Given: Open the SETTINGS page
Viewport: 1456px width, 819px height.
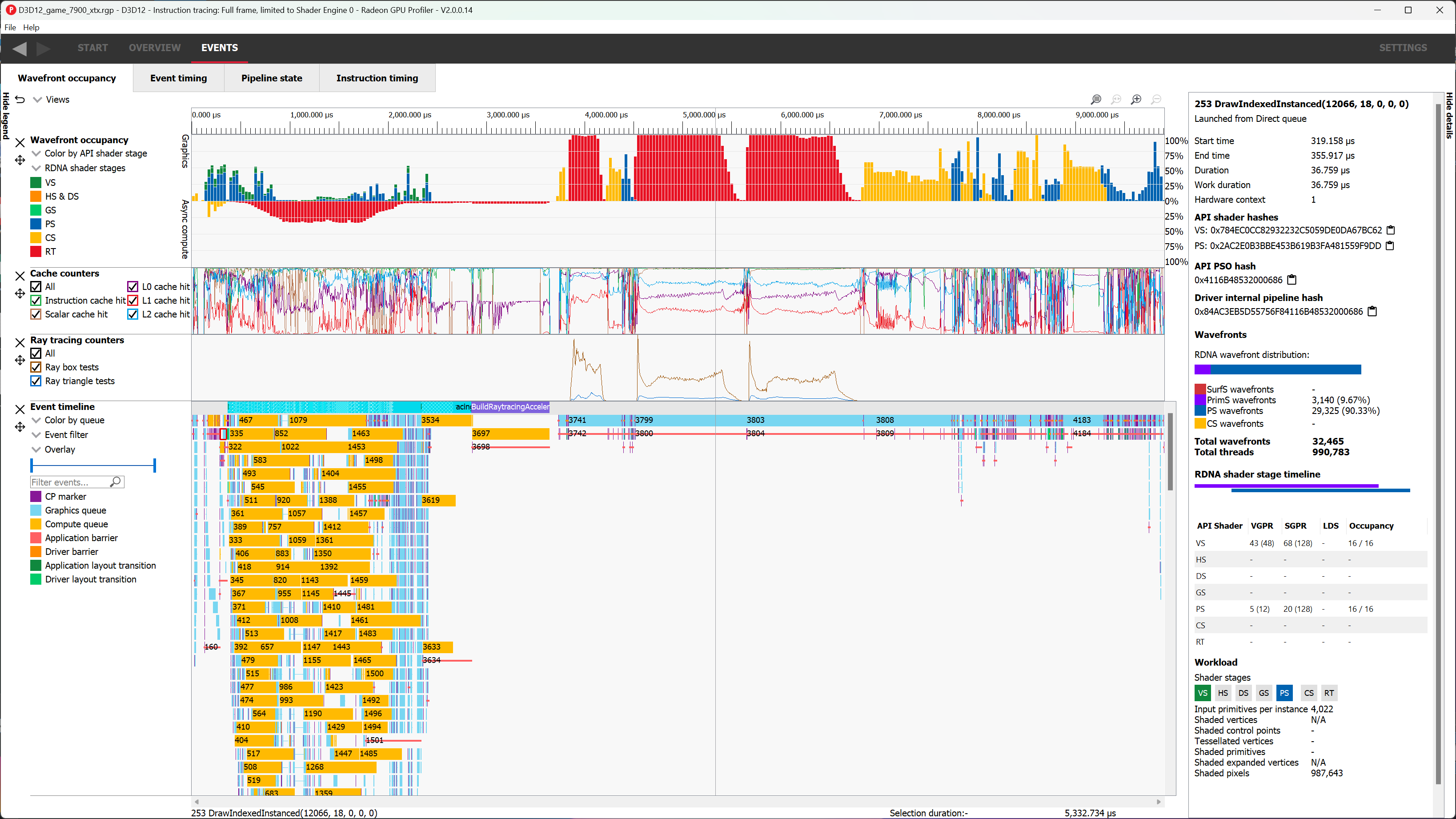Looking at the screenshot, I should [1404, 48].
